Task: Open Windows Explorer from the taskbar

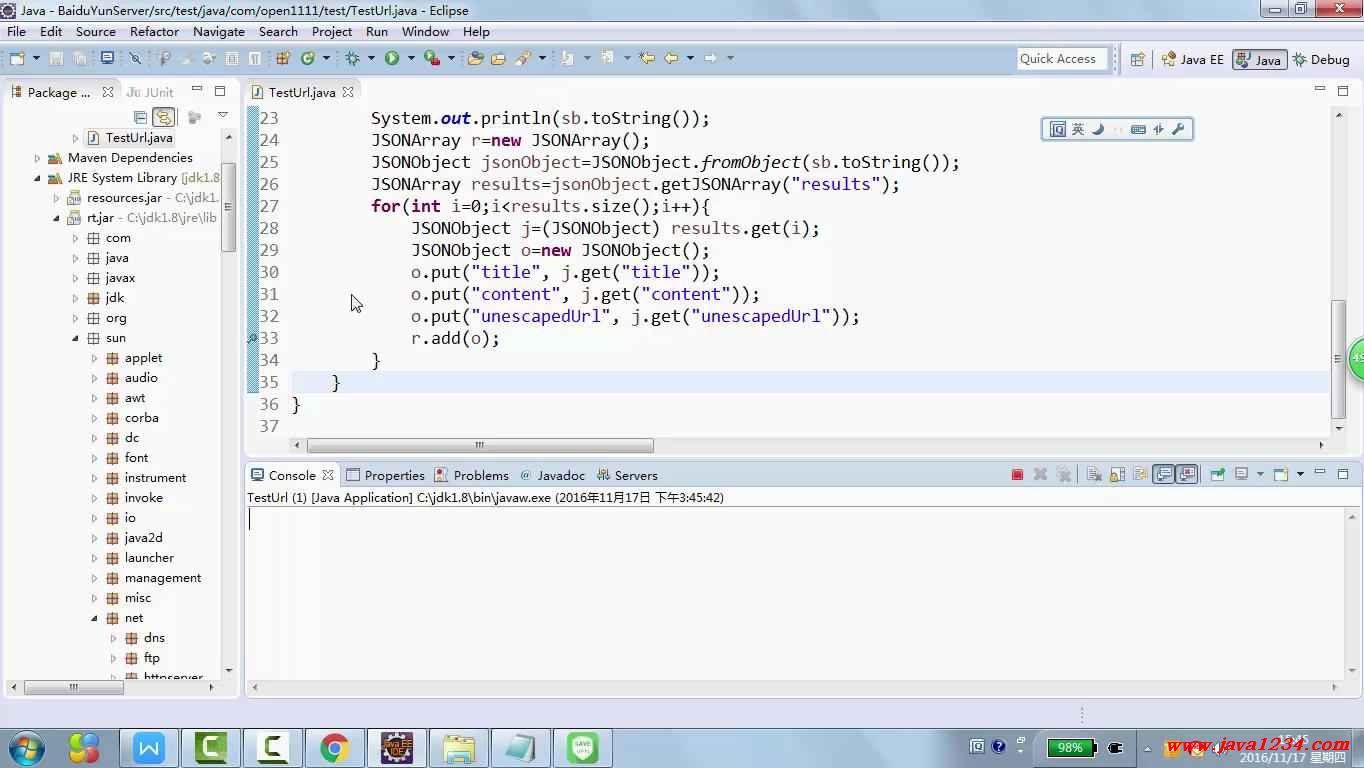Action: (459, 748)
